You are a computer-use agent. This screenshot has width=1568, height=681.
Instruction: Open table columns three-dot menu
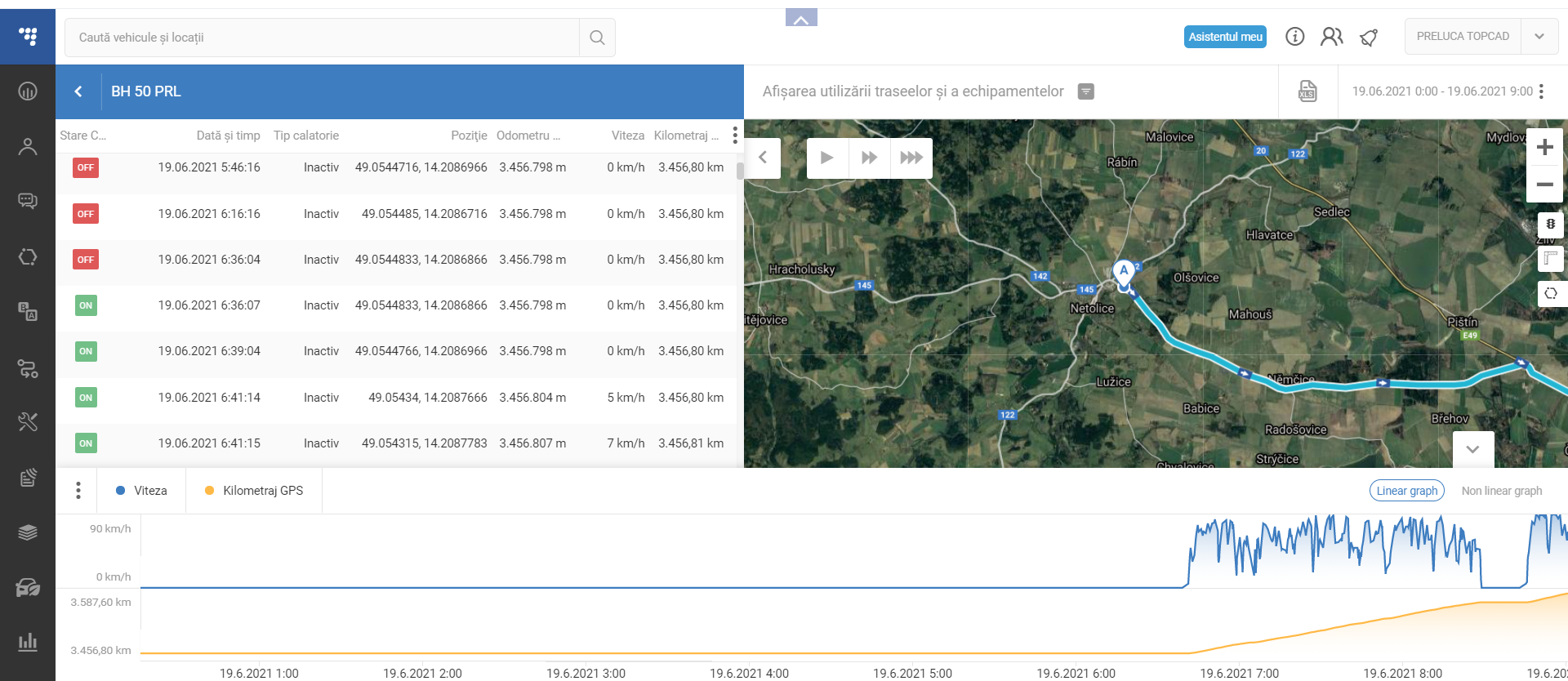(x=735, y=135)
